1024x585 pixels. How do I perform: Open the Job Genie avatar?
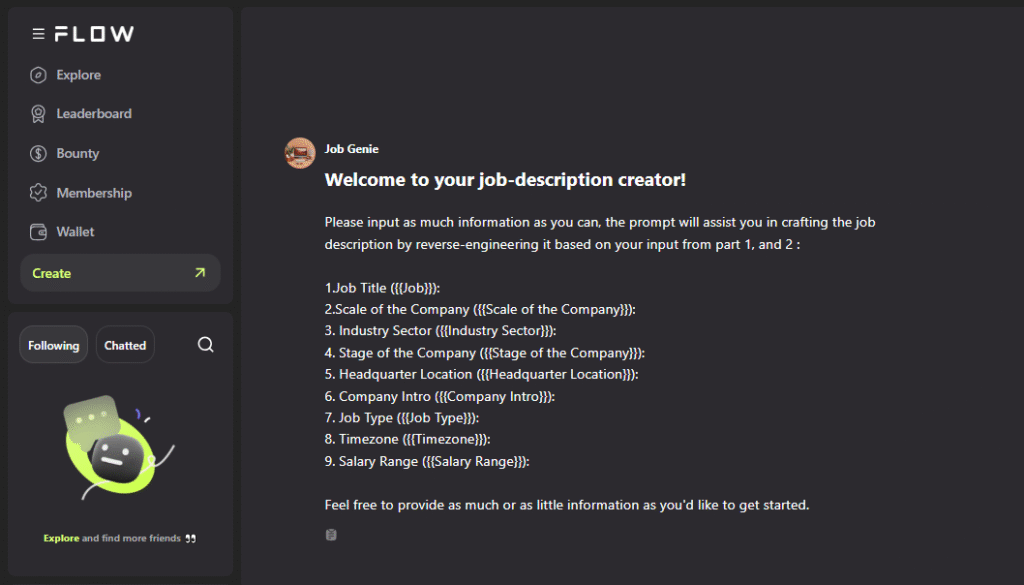coord(300,152)
